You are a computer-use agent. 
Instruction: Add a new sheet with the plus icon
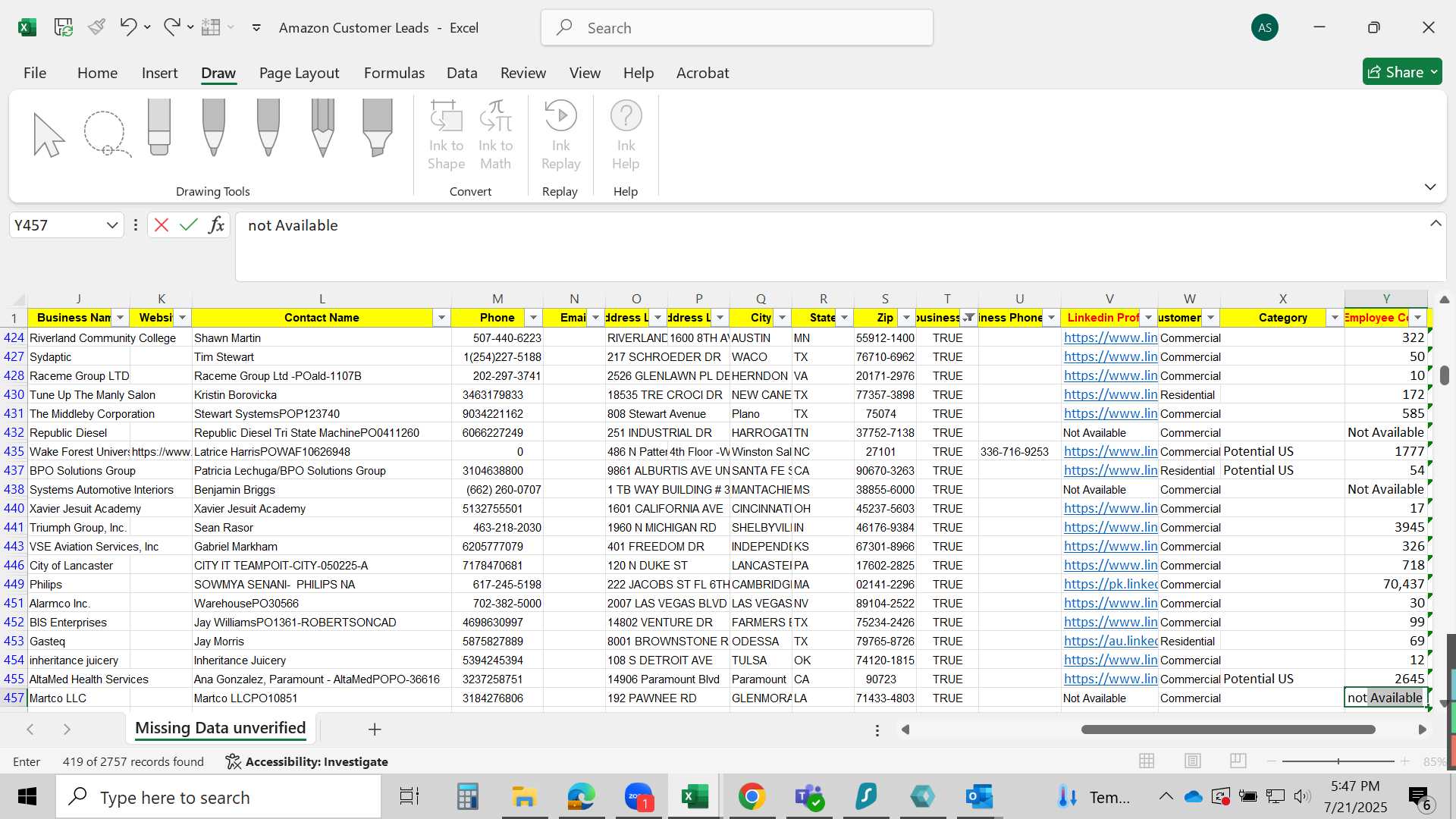pyautogui.click(x=375, y=730)
